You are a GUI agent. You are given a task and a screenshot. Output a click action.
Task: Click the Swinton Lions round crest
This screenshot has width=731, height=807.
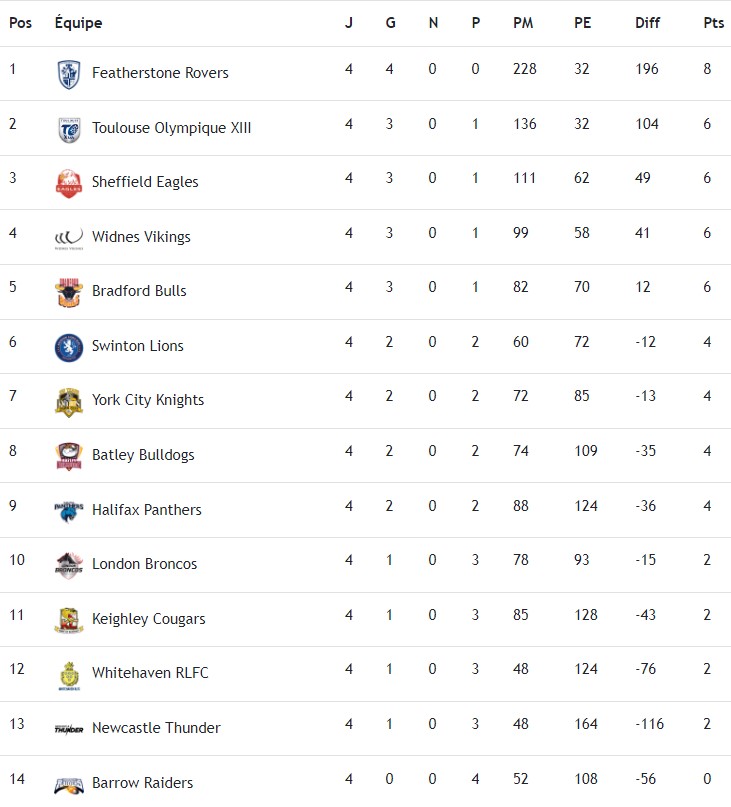pos(69,347)
